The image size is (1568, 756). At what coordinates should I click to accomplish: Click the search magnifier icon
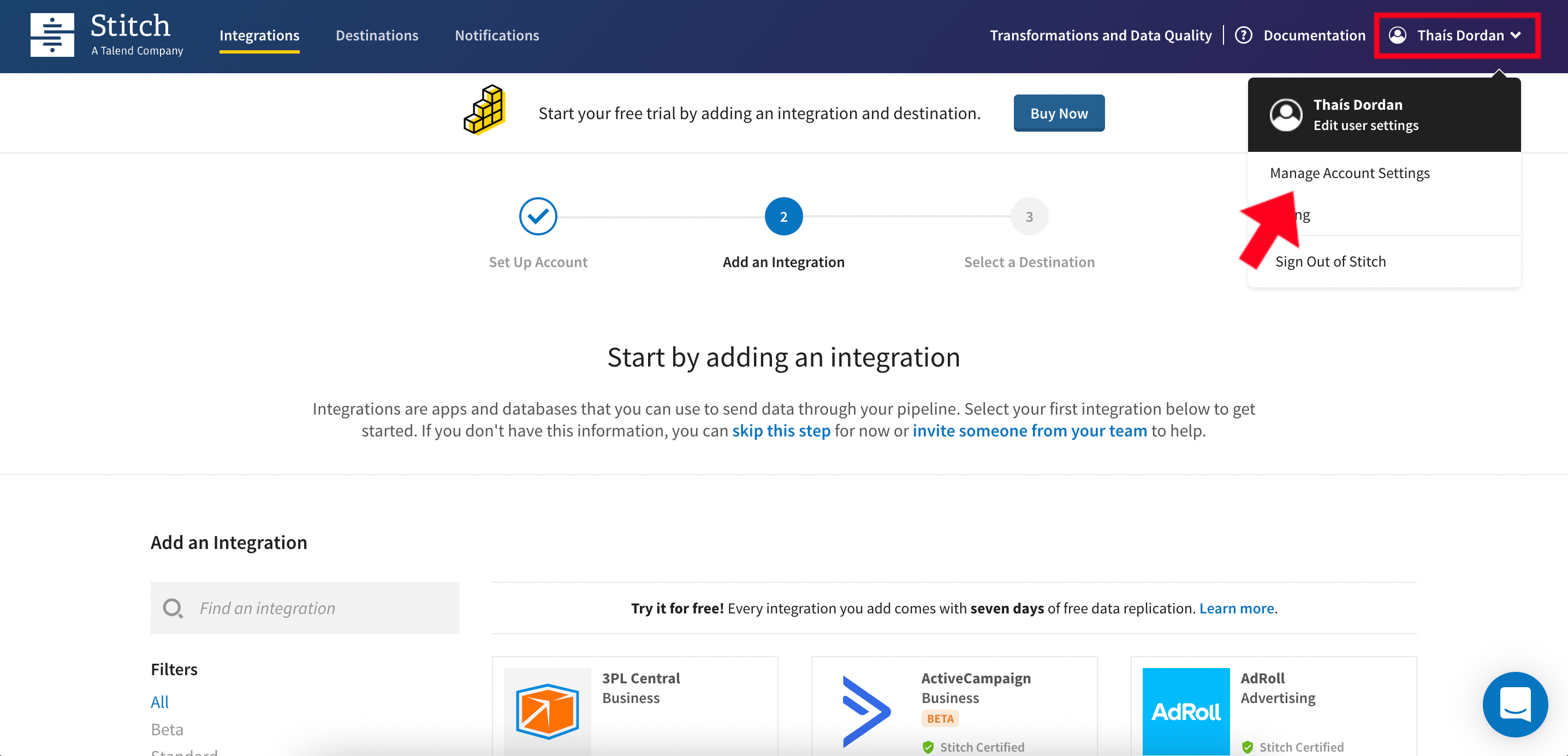pos(173,607)
